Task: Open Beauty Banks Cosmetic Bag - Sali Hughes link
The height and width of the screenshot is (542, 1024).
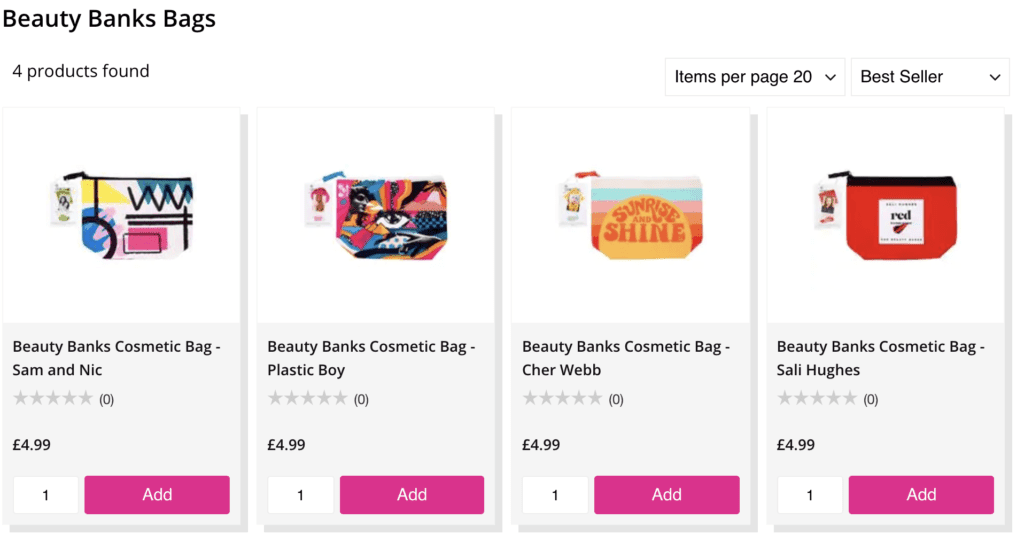Action: click(x=881, y=358)
